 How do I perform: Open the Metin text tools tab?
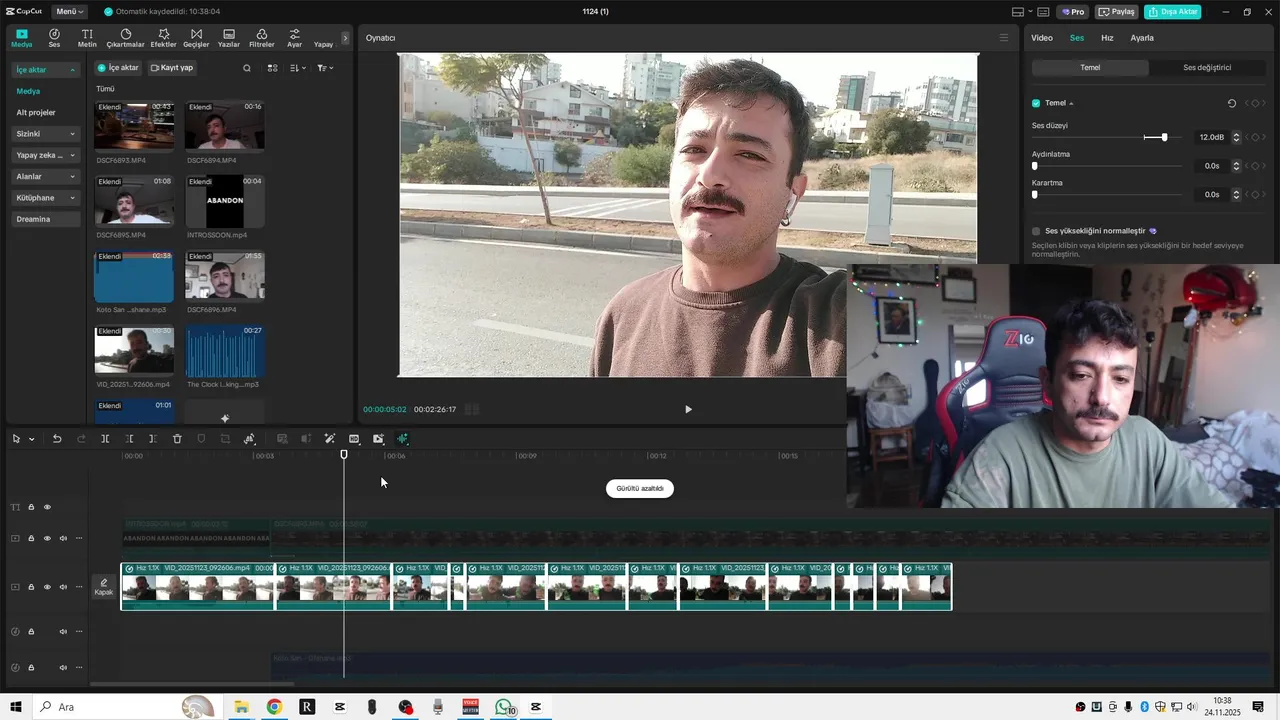87,38
